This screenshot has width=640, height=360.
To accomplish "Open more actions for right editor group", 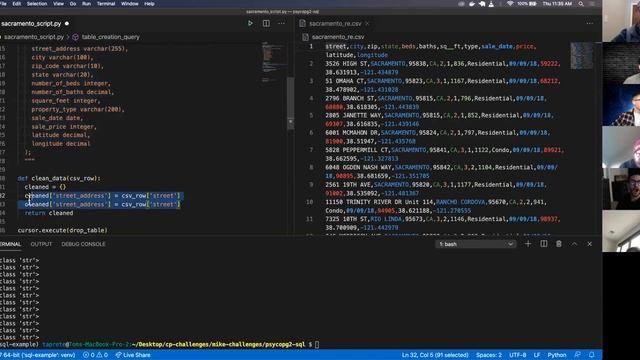I will click(x=589, y=23).
